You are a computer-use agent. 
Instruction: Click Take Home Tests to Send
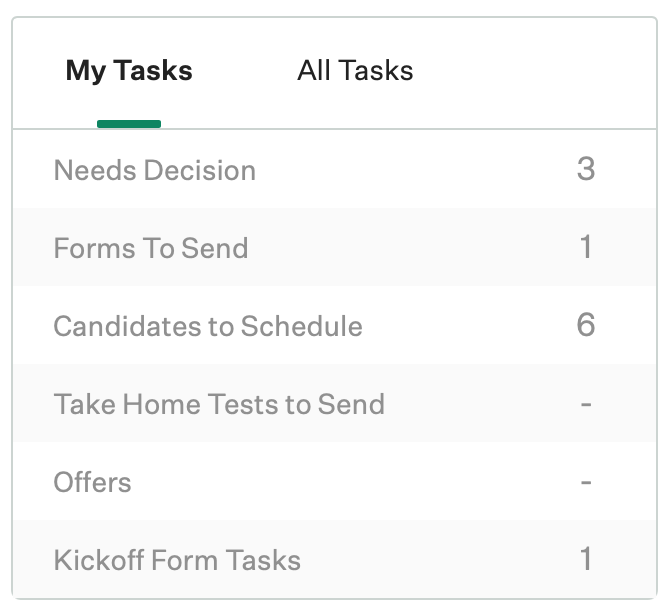pyautogui.click(x=218, y=404)
